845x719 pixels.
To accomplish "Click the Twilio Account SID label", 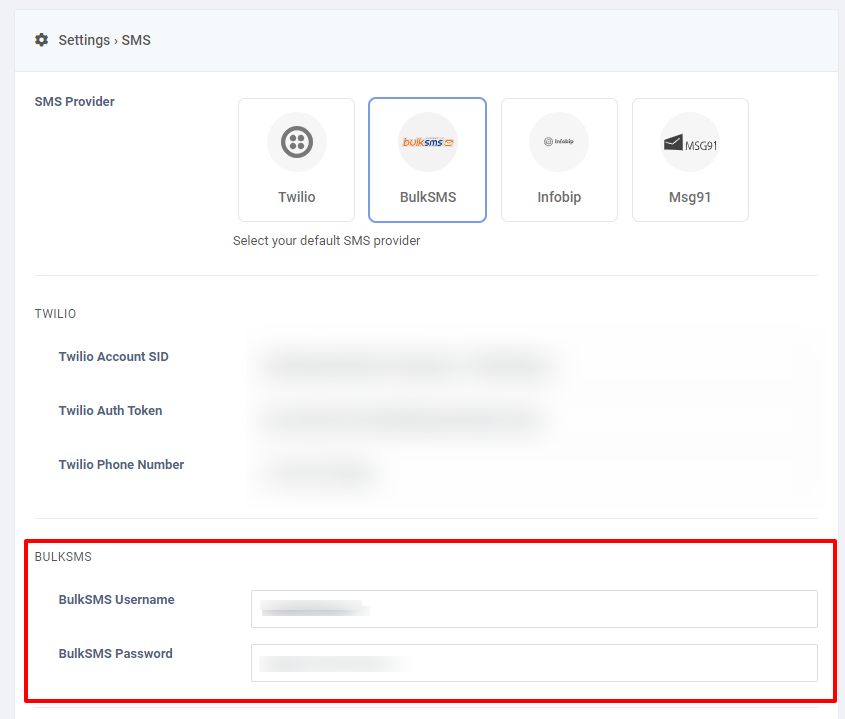I will tap(113, 357).
